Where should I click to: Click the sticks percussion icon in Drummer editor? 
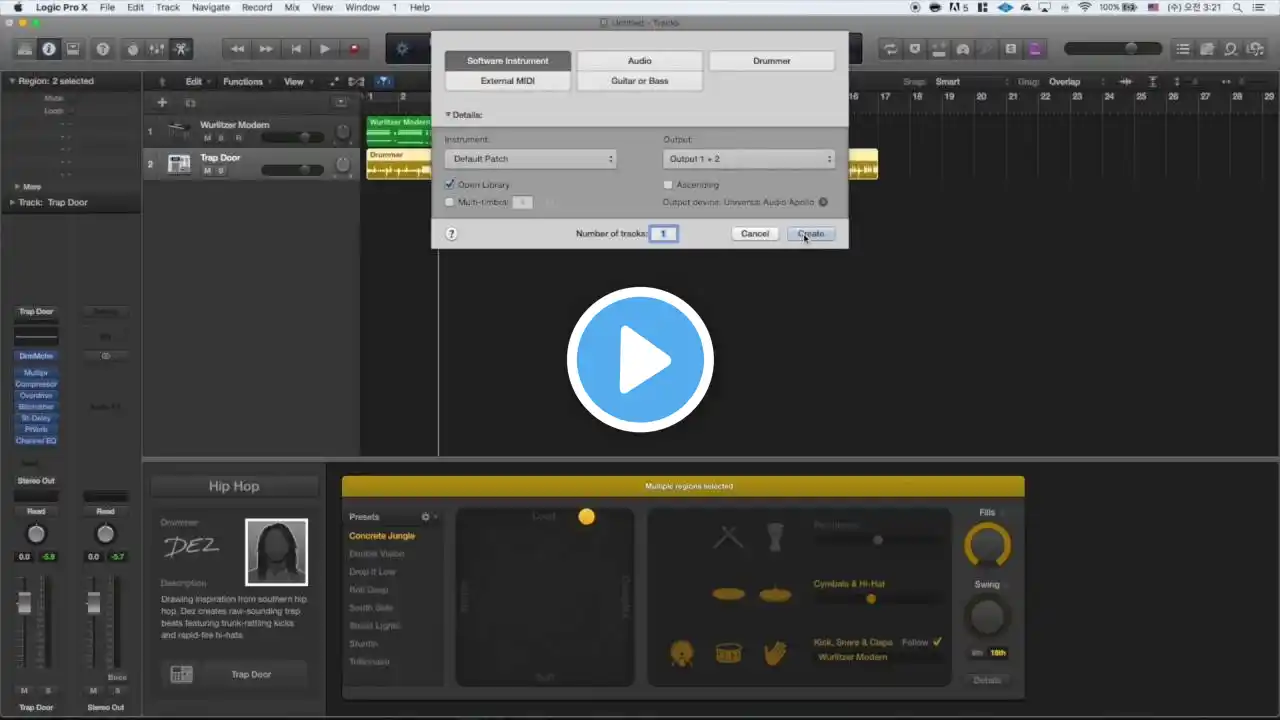click(728, 537)
